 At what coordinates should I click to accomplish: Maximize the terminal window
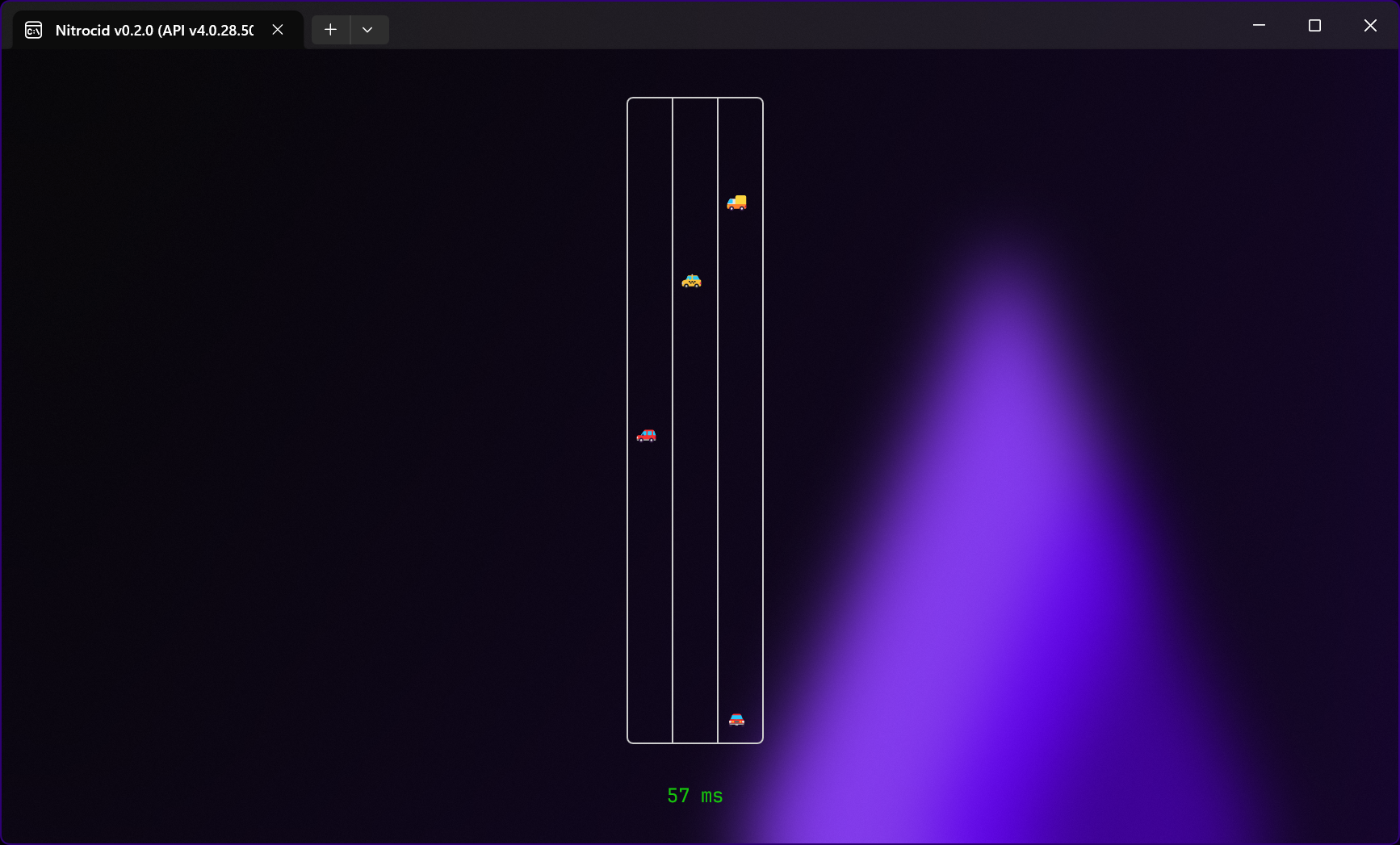pos(1314,26)
